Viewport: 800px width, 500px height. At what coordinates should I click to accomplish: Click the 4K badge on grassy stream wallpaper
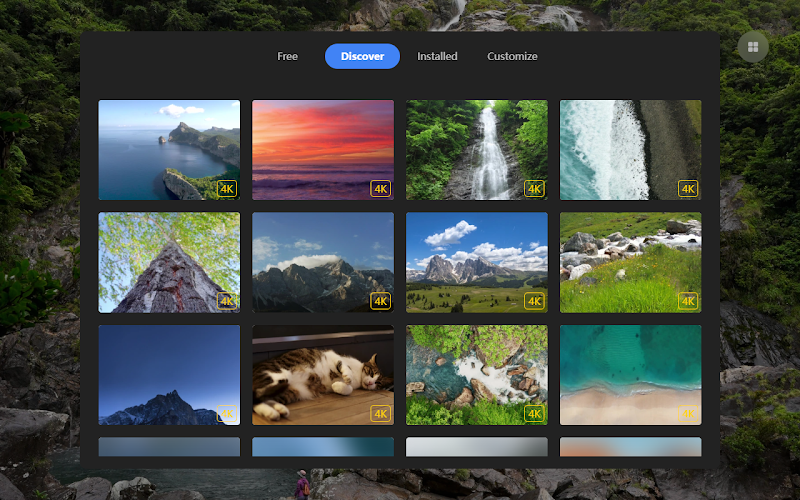point(688,301)
